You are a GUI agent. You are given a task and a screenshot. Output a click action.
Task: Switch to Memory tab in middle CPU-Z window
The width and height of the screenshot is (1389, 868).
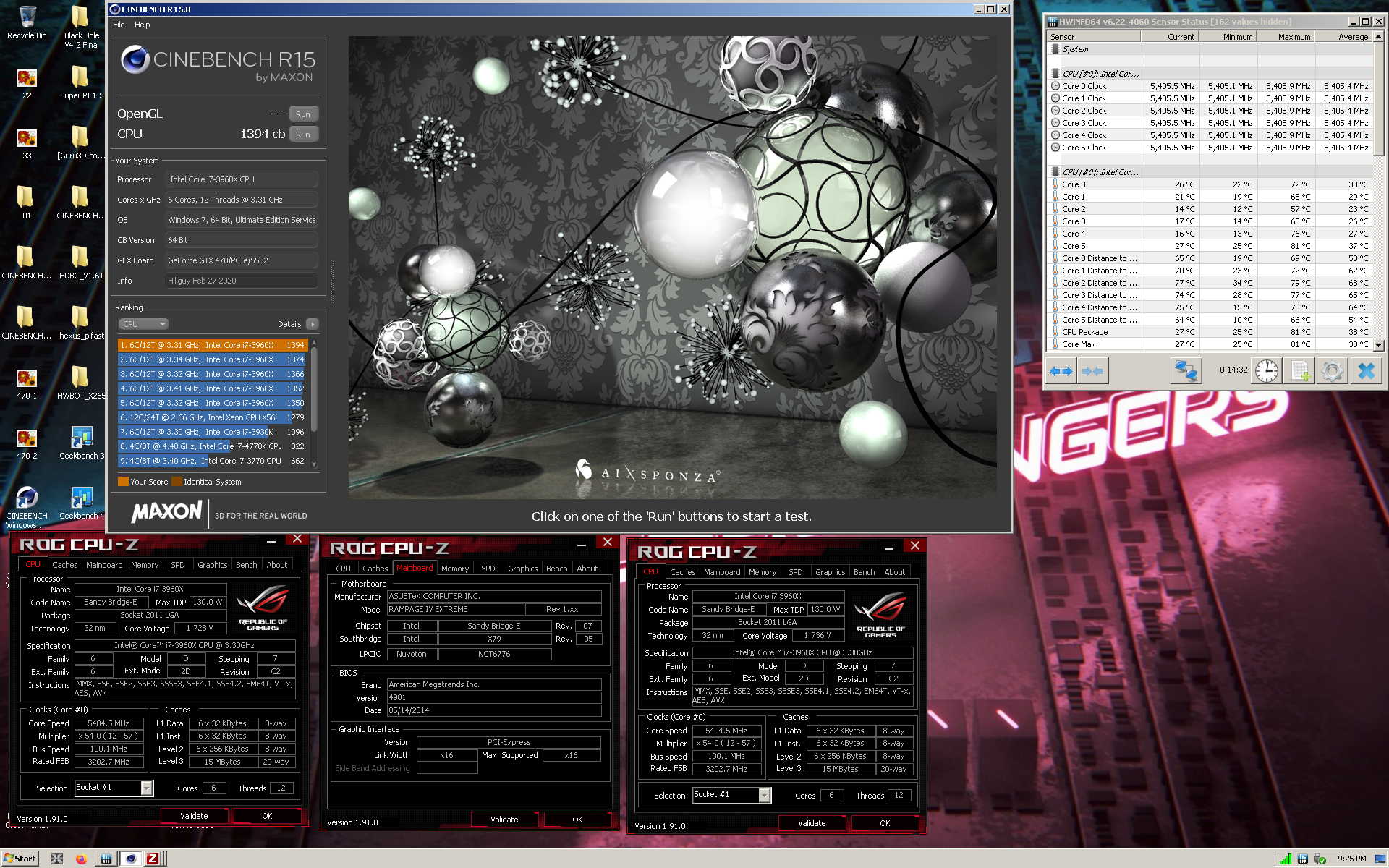click(455, 569)
